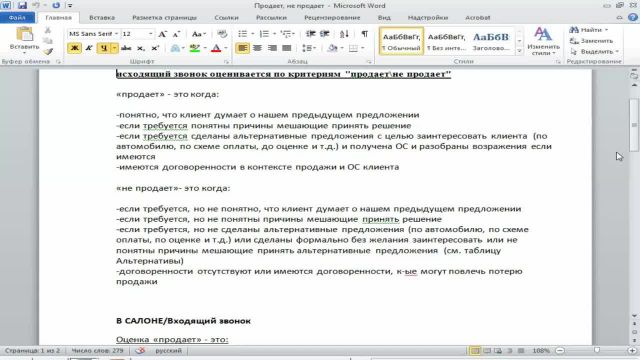Open Шрифт dialog launcher
Screen dimensions: 640x360
(x=226, y=62)
